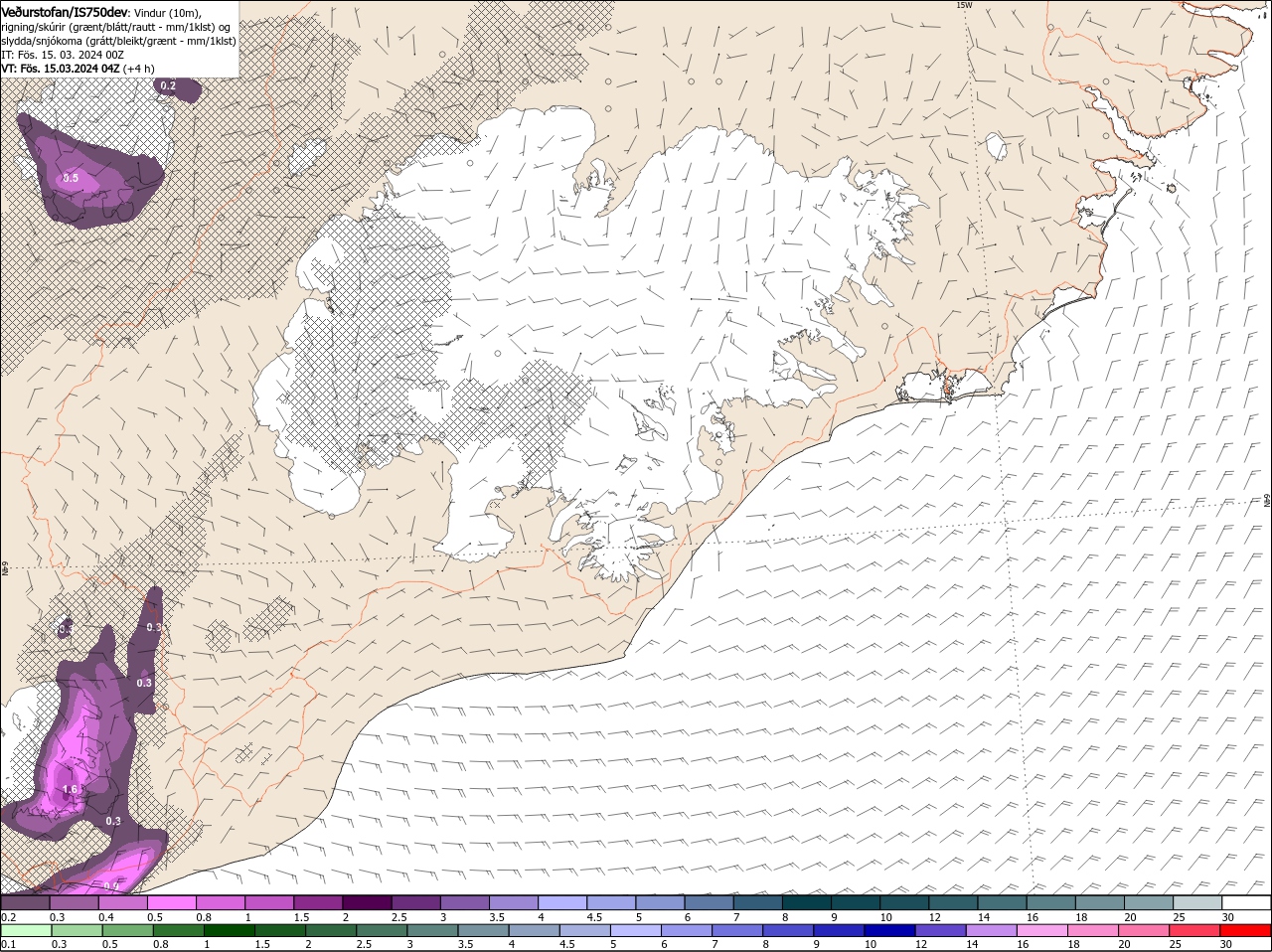Screen dimensions: 1272x952
Task: Click the '(+4 h)' forecast offset text
Action: click(x=139, y=69)
